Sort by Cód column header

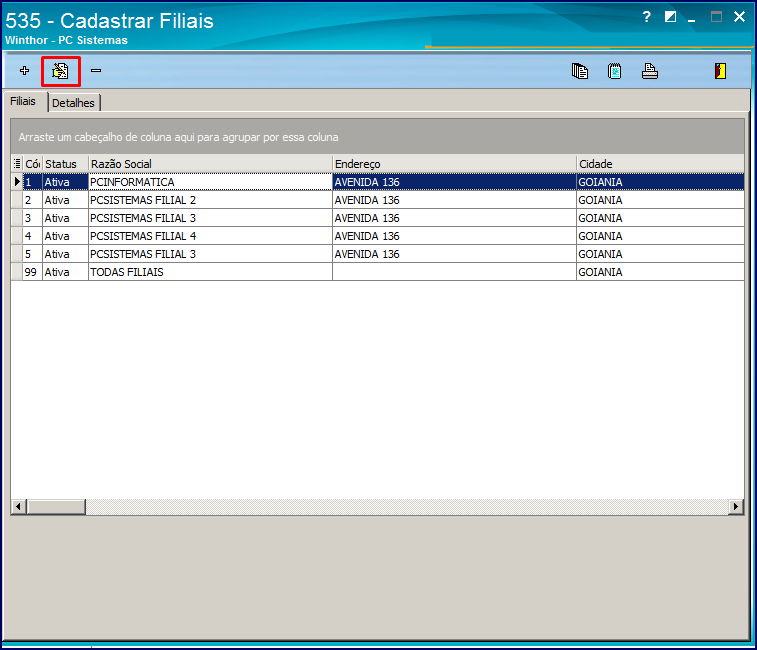32,164
